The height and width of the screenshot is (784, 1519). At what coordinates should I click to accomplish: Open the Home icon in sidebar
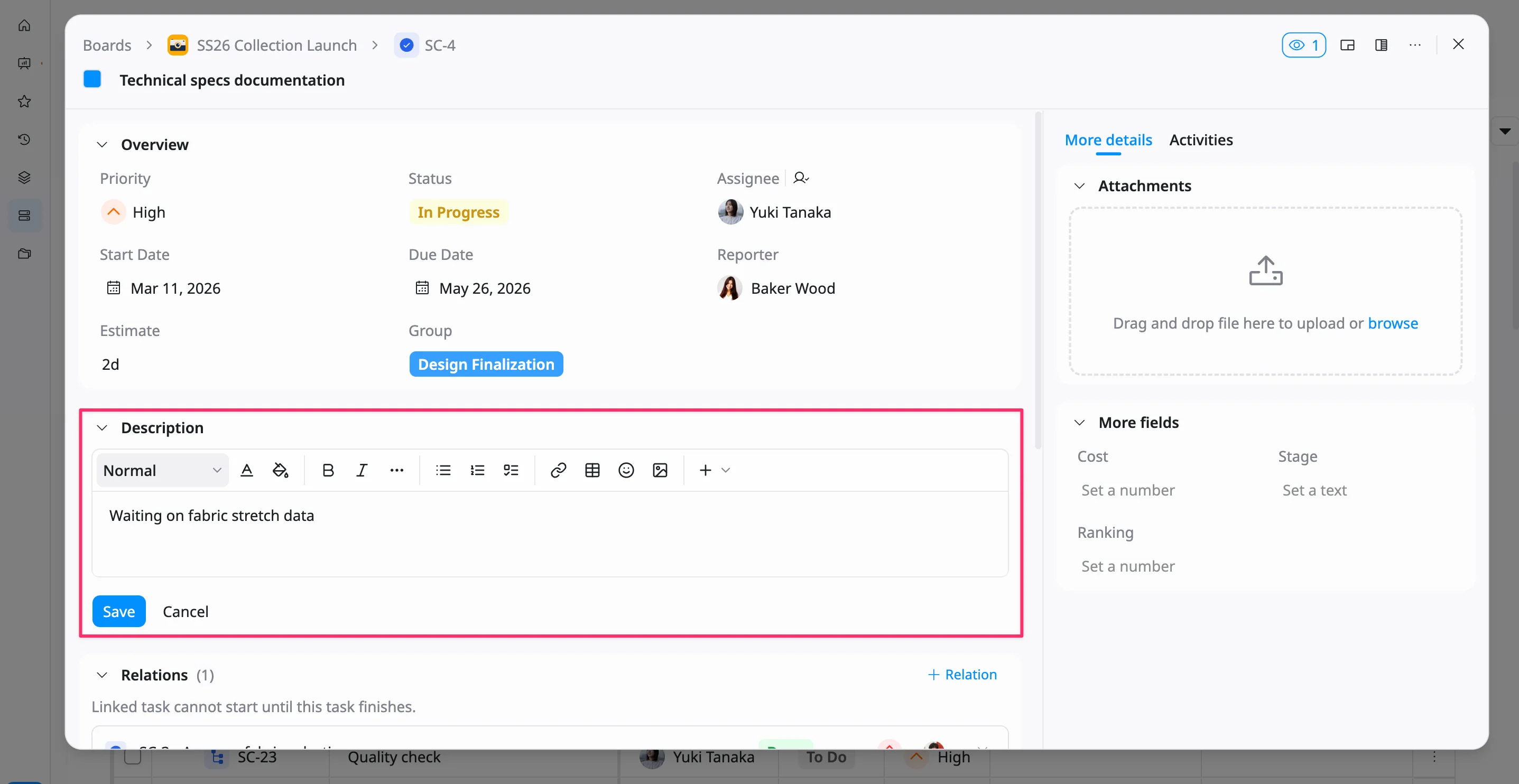pos(24,25)
